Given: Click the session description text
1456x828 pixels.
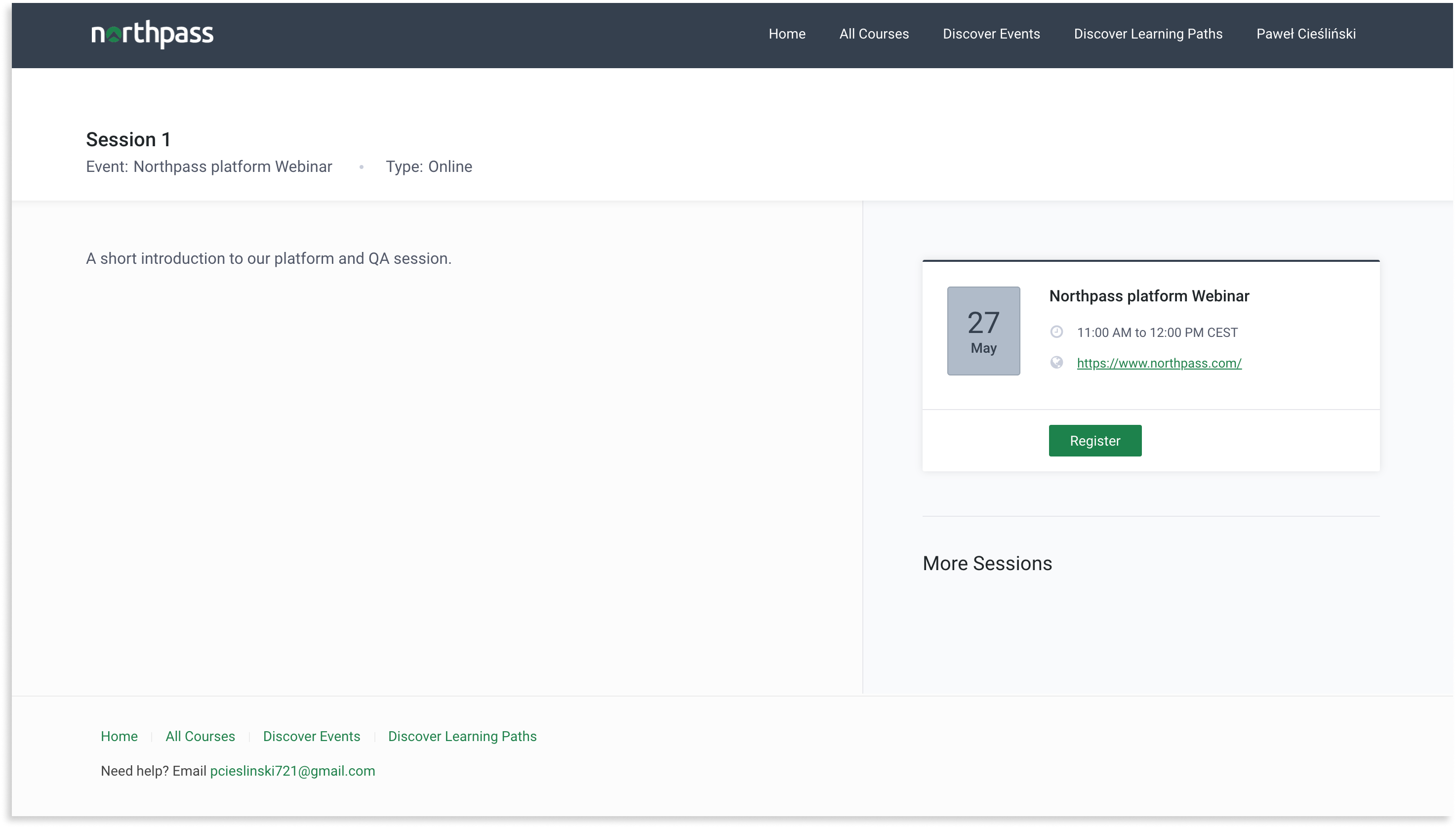Looking at the screenshot, I should point(268,259).
